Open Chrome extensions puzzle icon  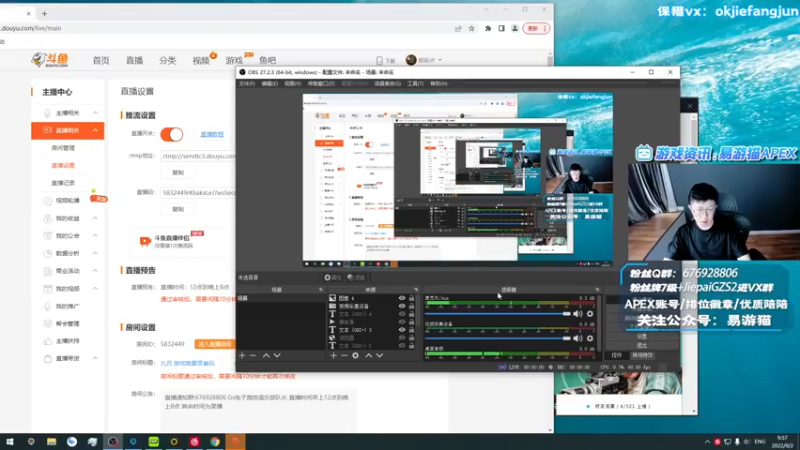488,29
